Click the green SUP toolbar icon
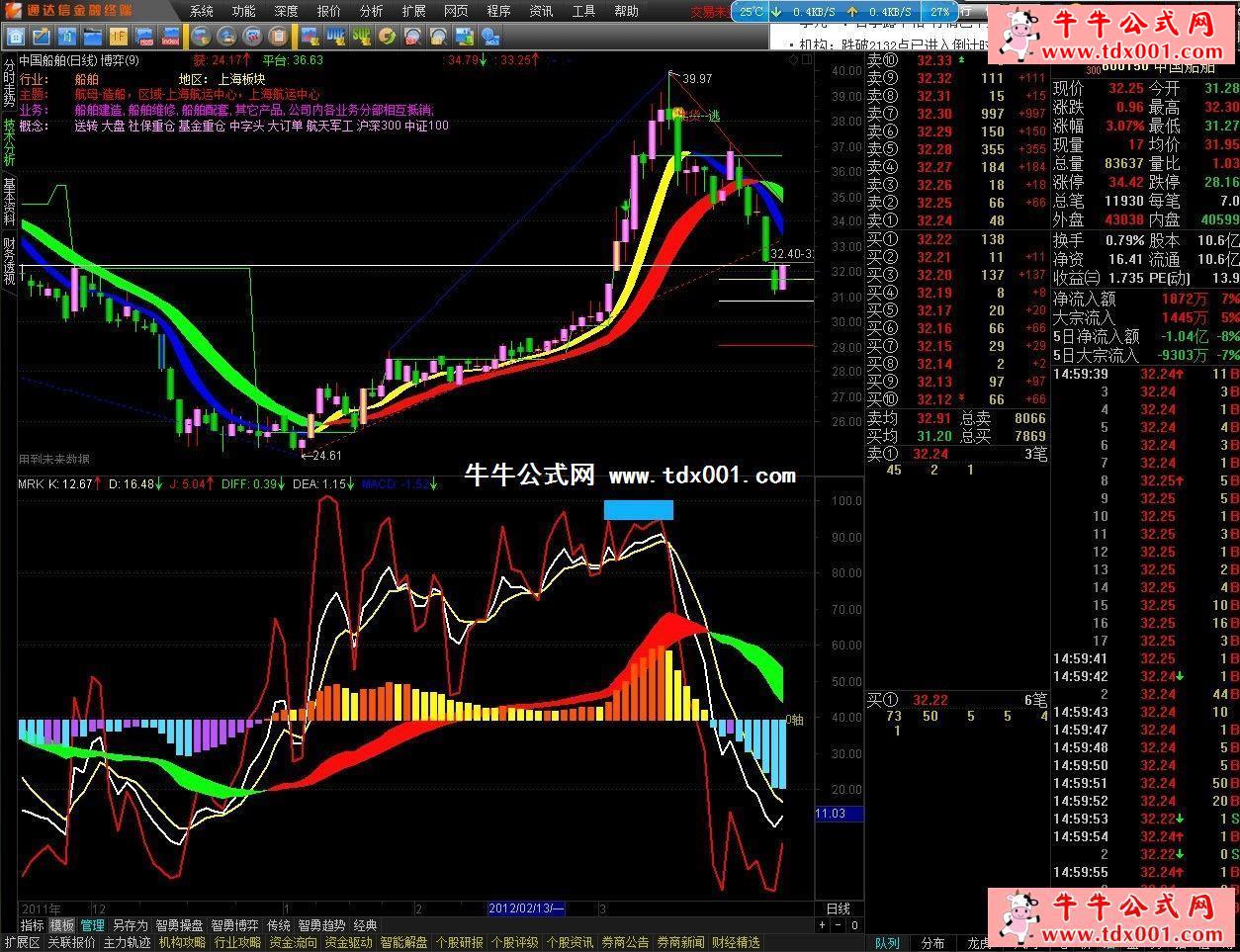The image size is (1240, 952). tap(361, 37)
